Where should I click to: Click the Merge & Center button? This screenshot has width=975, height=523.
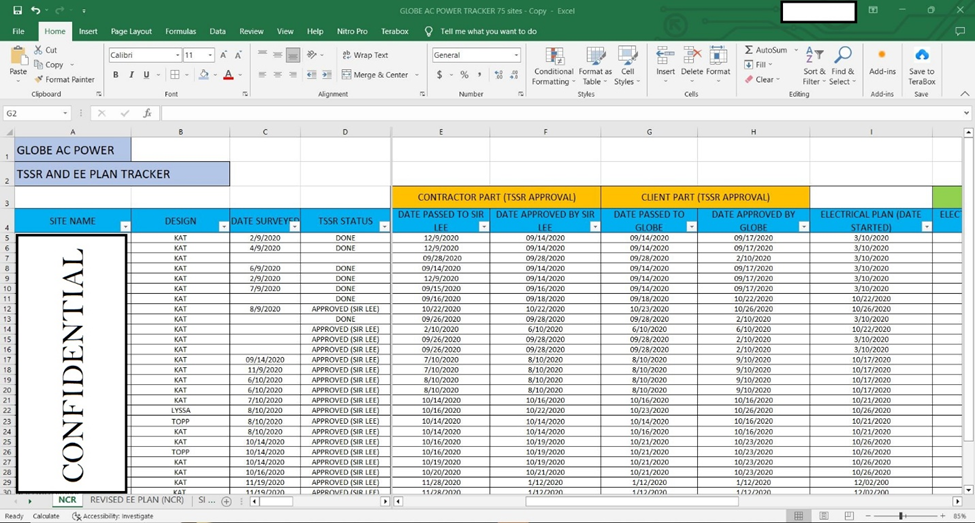click(x=375, y=75)
